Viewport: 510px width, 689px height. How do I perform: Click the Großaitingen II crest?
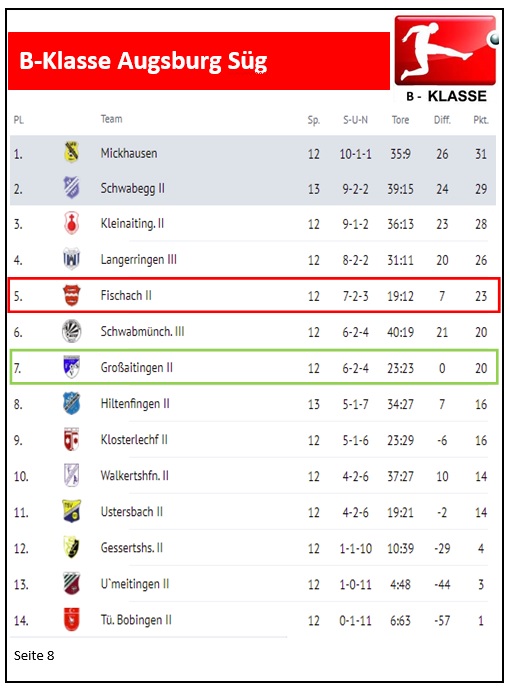pyautogui.click(x=71, y=367)
